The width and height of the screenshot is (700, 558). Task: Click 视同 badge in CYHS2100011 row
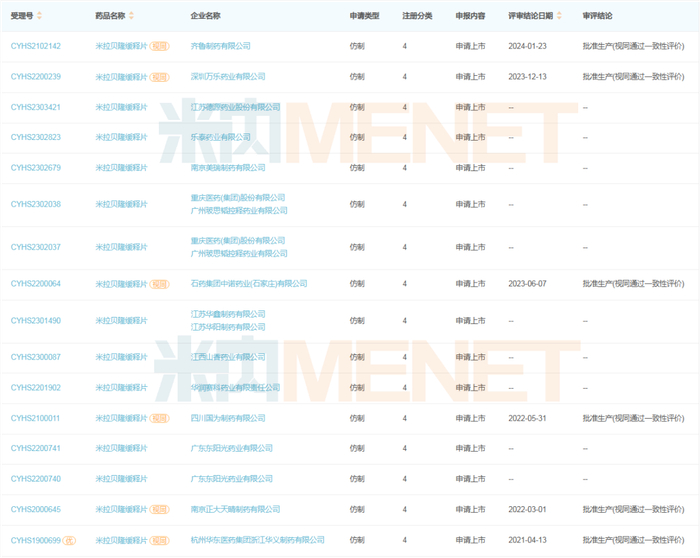(x=159, y=418)
